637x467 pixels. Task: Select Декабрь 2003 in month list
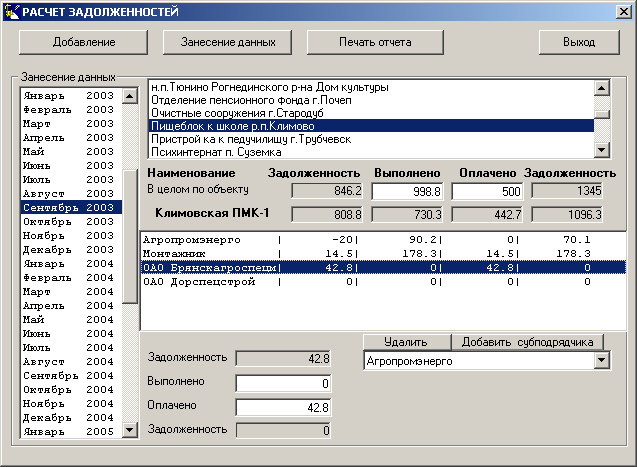pyautogui.click(x=72, y=250)
